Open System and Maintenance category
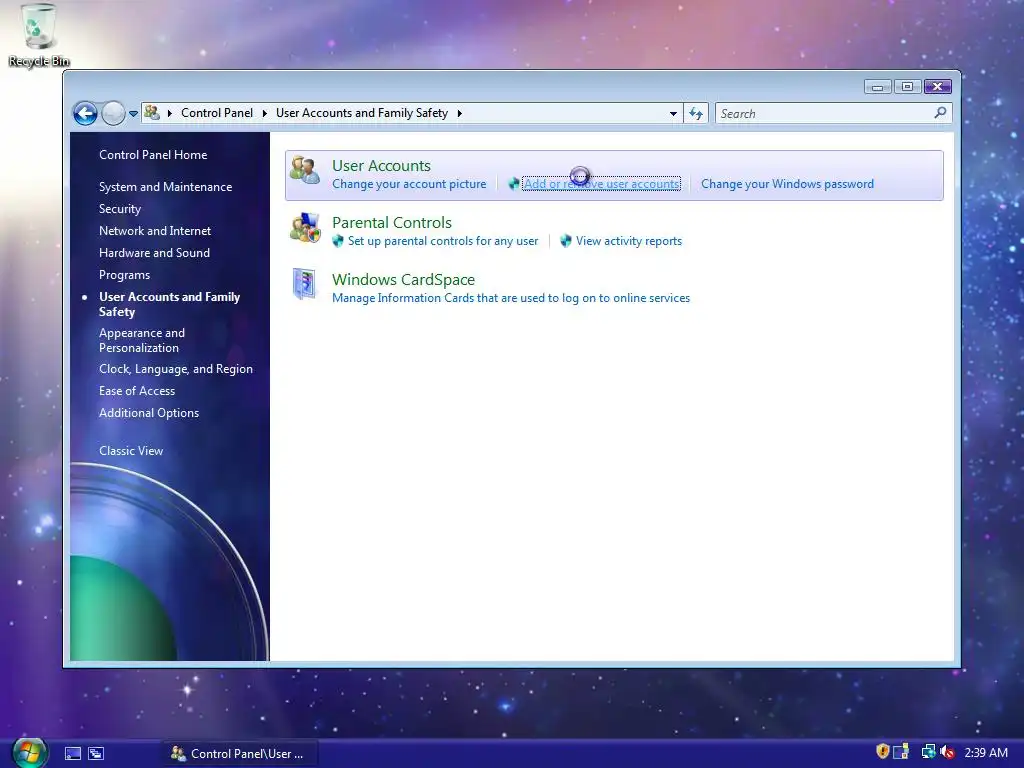1024x768 pixels. coord(165,187)
